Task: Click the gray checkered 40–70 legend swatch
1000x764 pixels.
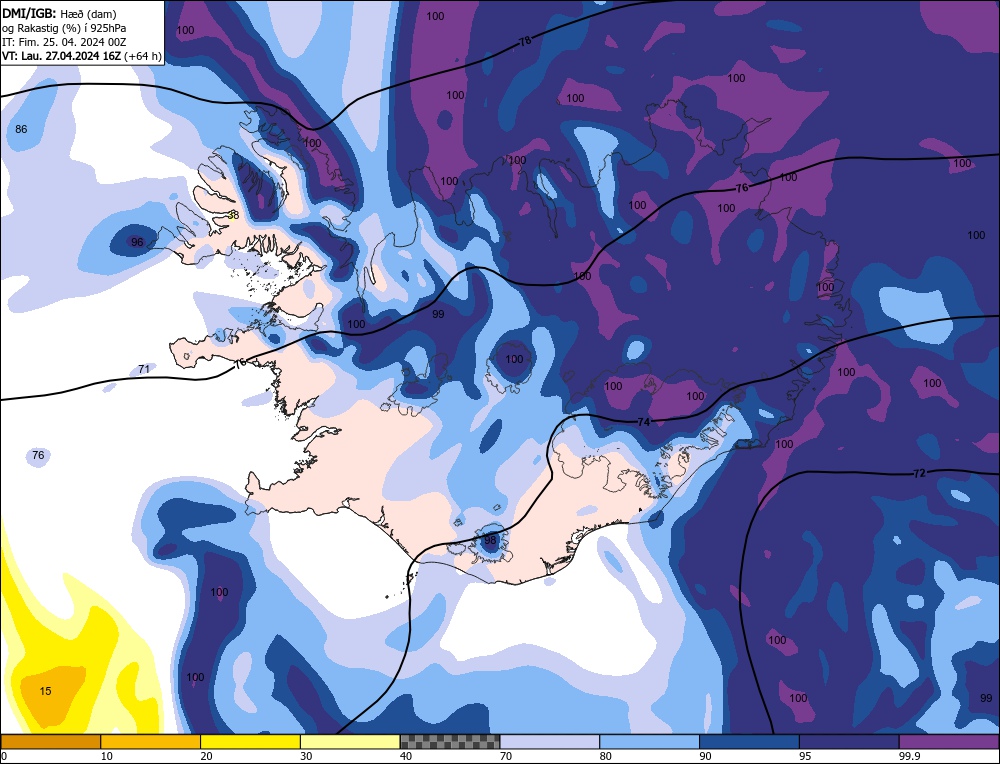Action: [450, 742]
